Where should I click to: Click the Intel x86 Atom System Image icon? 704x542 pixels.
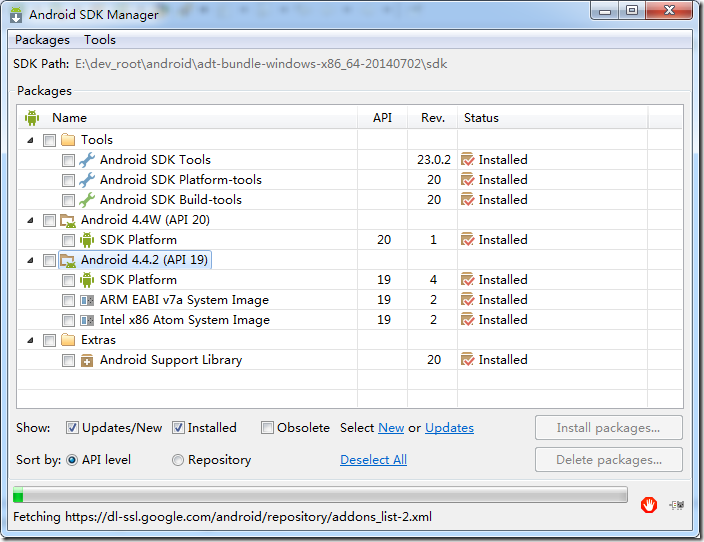pyautogui.click(x=87, y=320)
